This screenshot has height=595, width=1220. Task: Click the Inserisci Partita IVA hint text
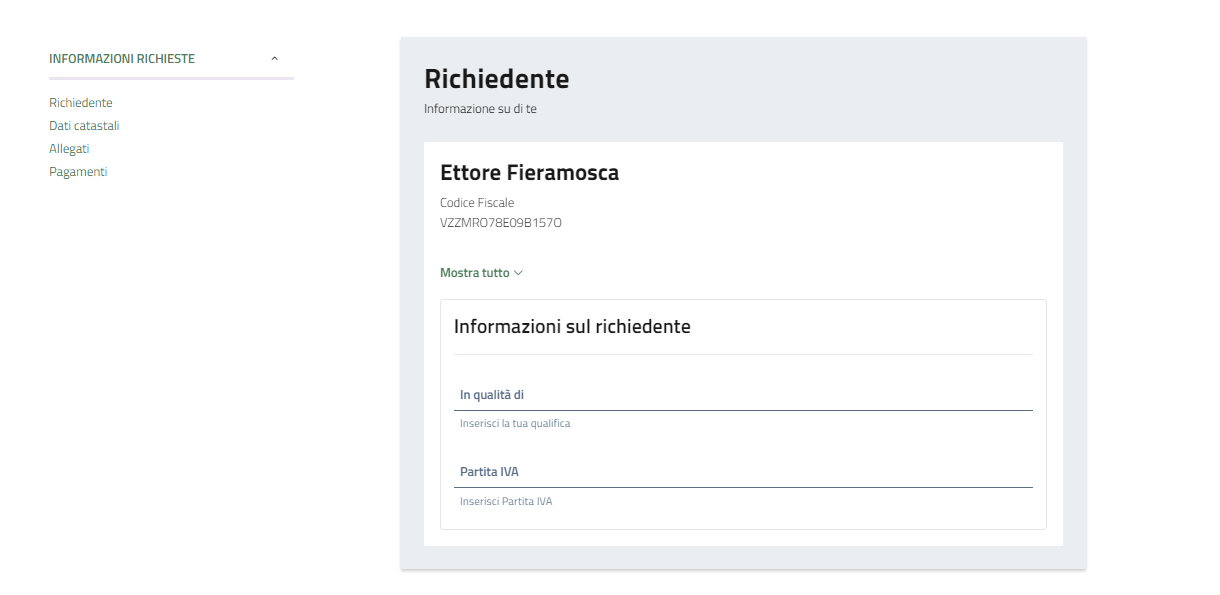506,501
